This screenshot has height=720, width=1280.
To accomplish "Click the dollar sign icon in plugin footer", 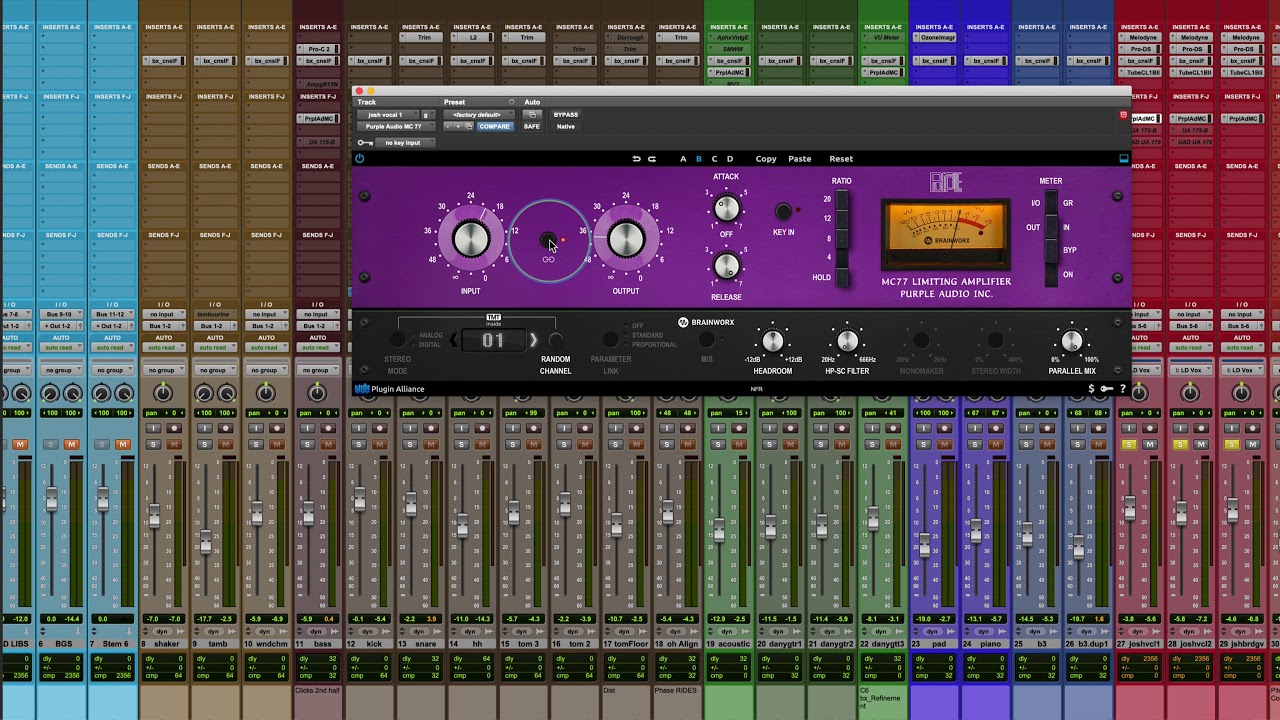I will coord(1091,389).
